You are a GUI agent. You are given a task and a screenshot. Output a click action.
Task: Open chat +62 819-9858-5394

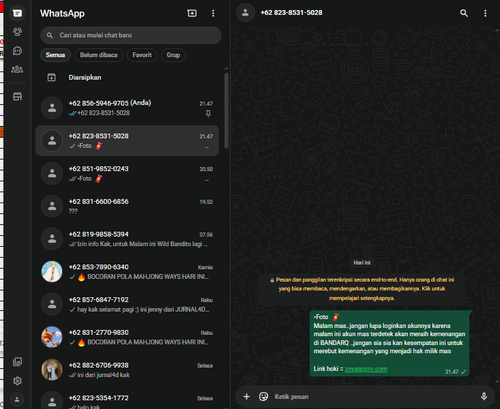tap(127, 239)
